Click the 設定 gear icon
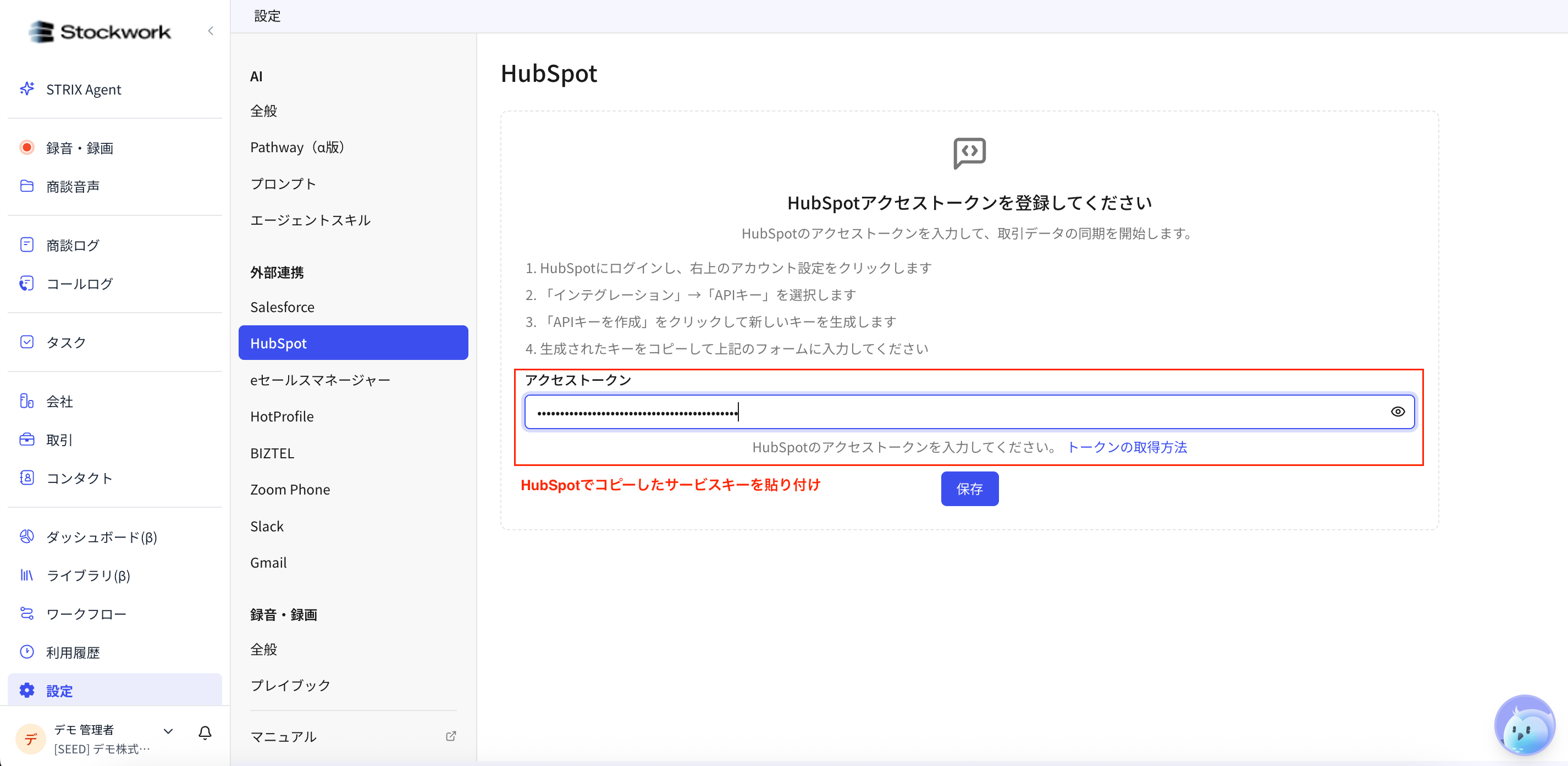The height and width of the screenshot is (766, 1568). (x=27, y=690)
